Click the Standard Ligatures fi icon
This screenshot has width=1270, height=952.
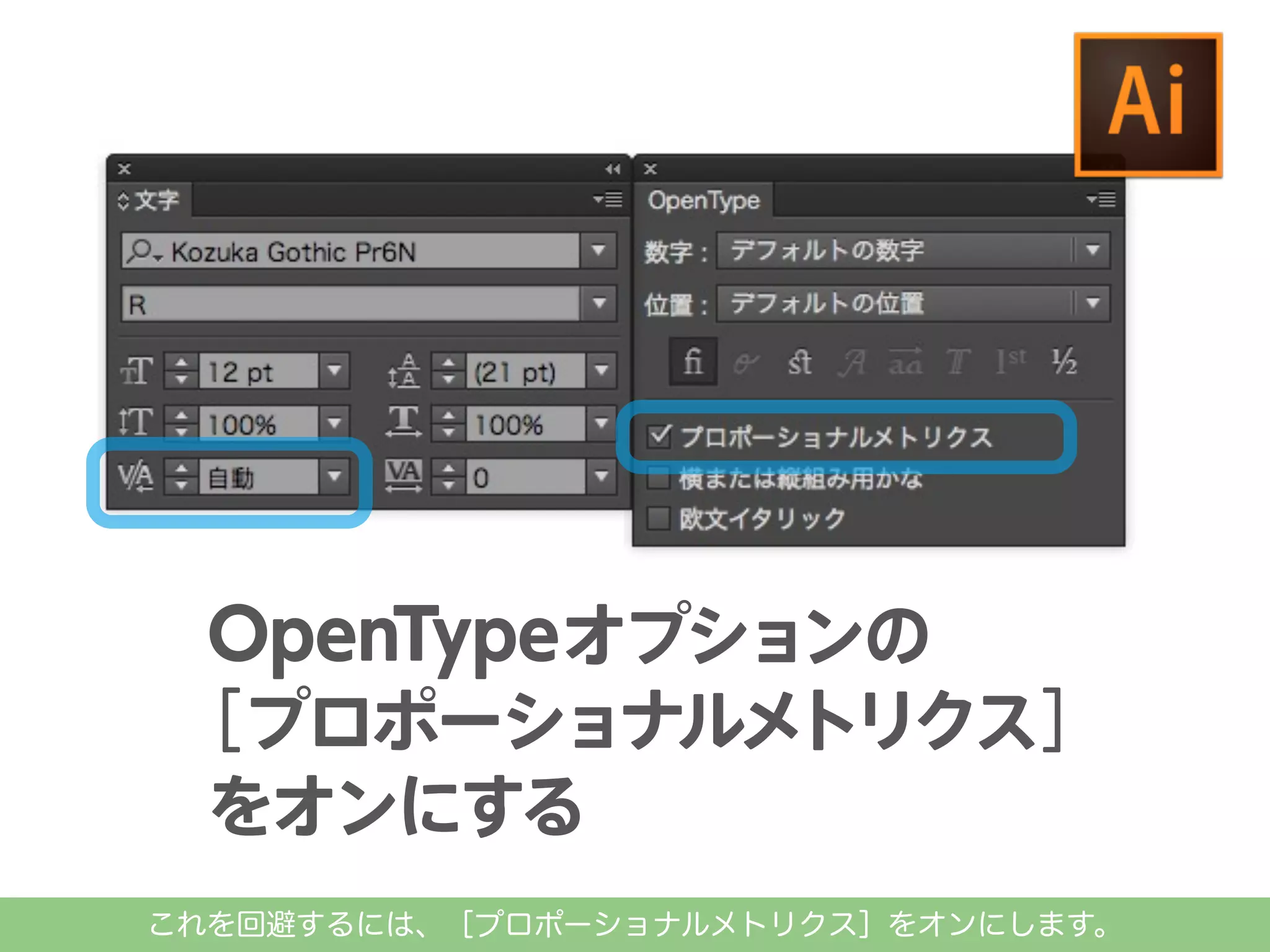click(693, 361)
